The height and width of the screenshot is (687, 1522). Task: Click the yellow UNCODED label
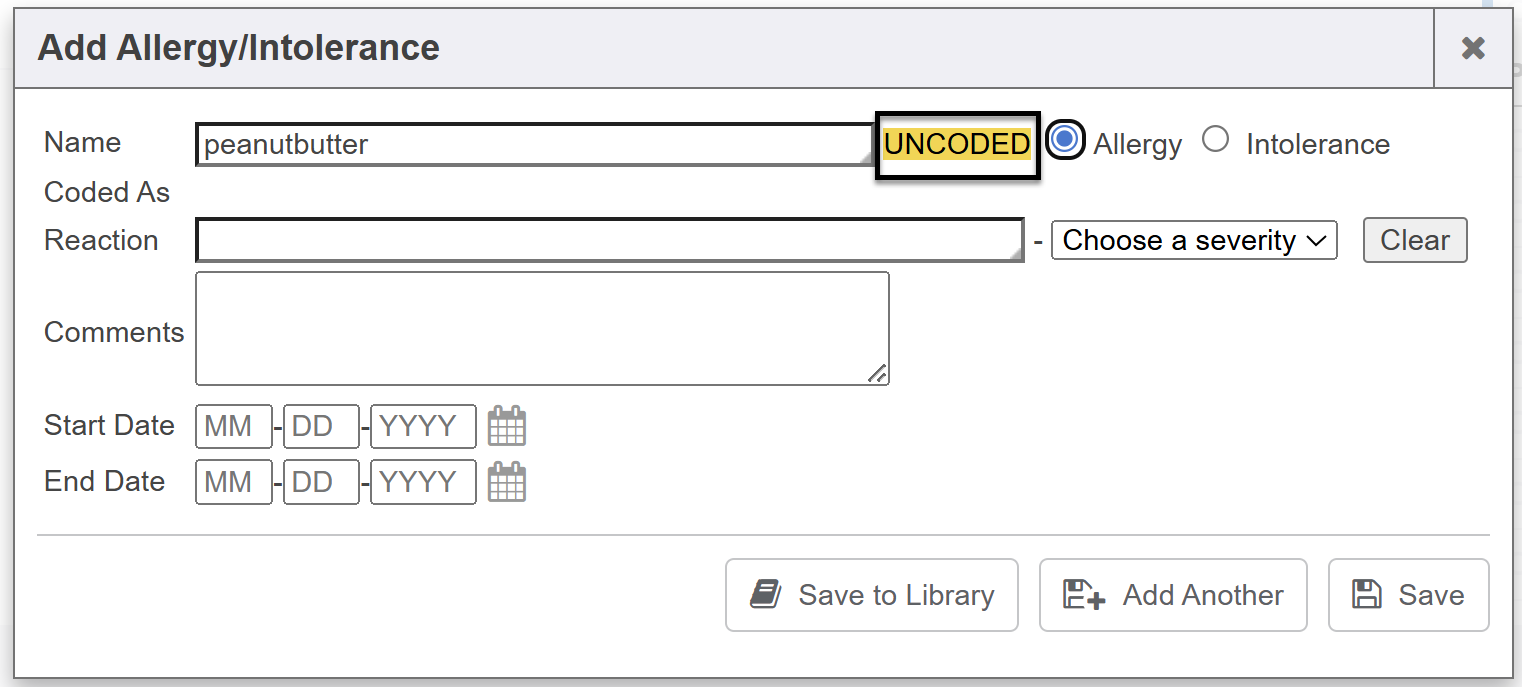coord(957,145)
